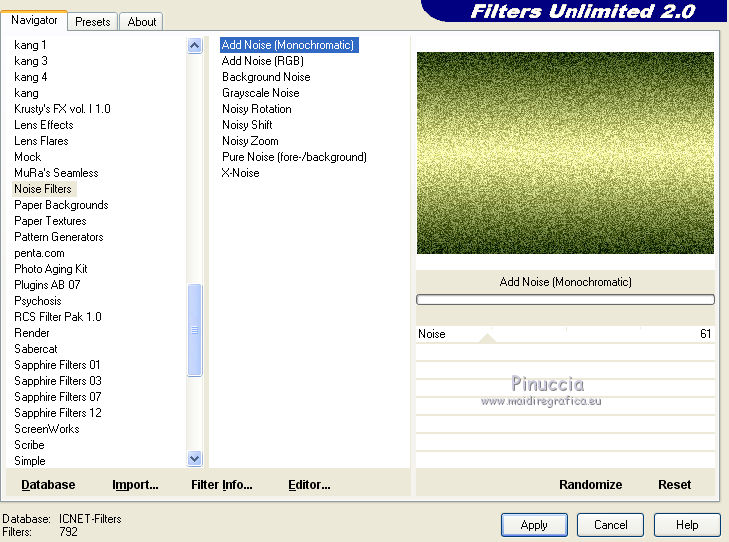Choose Add Noise (Monochromatic) filter
Screen dimensions: 729x542
tap(288, 45)
